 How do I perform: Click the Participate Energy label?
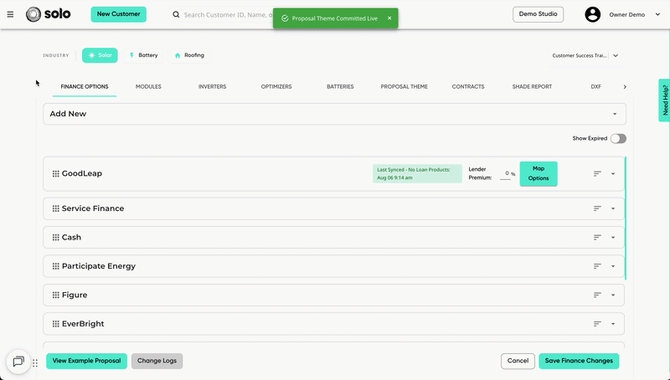tap(99, 266)
